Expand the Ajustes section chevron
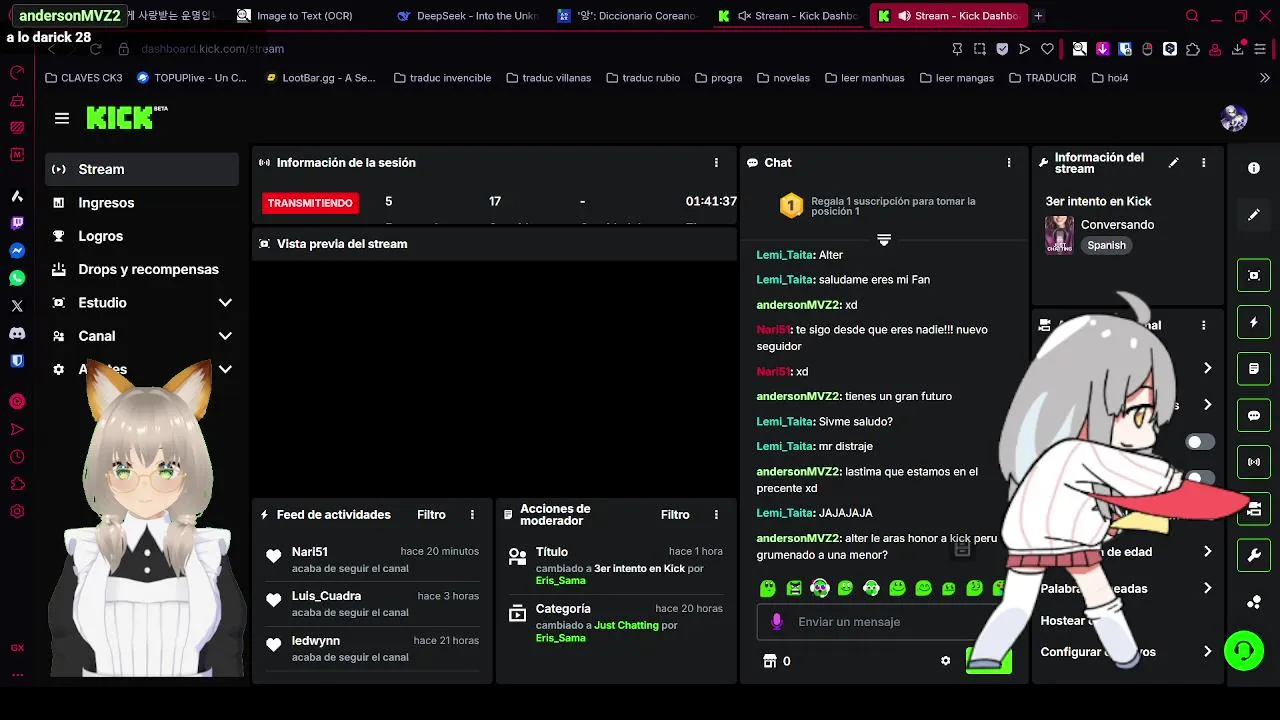Screen dimensions: 1280x720 point(225,369)
